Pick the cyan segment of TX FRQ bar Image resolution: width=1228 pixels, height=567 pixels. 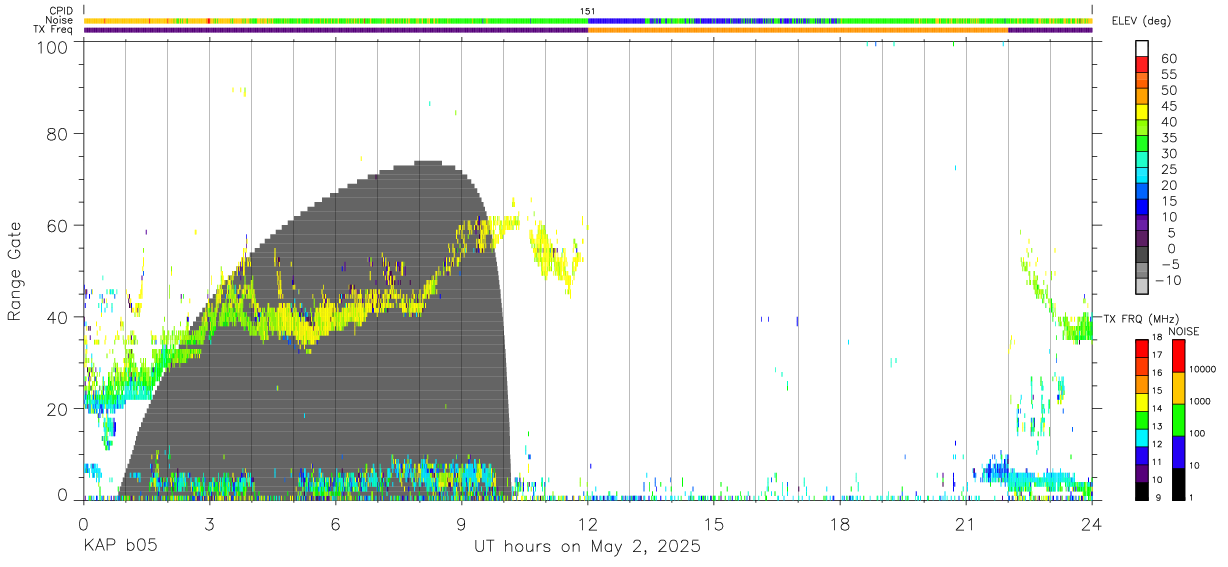[x=1142, y=436]
